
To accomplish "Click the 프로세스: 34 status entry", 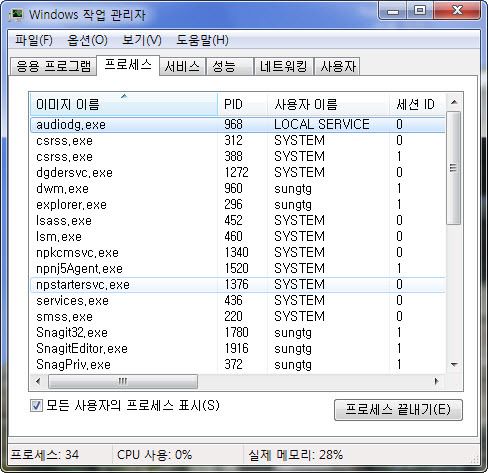I will point(45,455).
